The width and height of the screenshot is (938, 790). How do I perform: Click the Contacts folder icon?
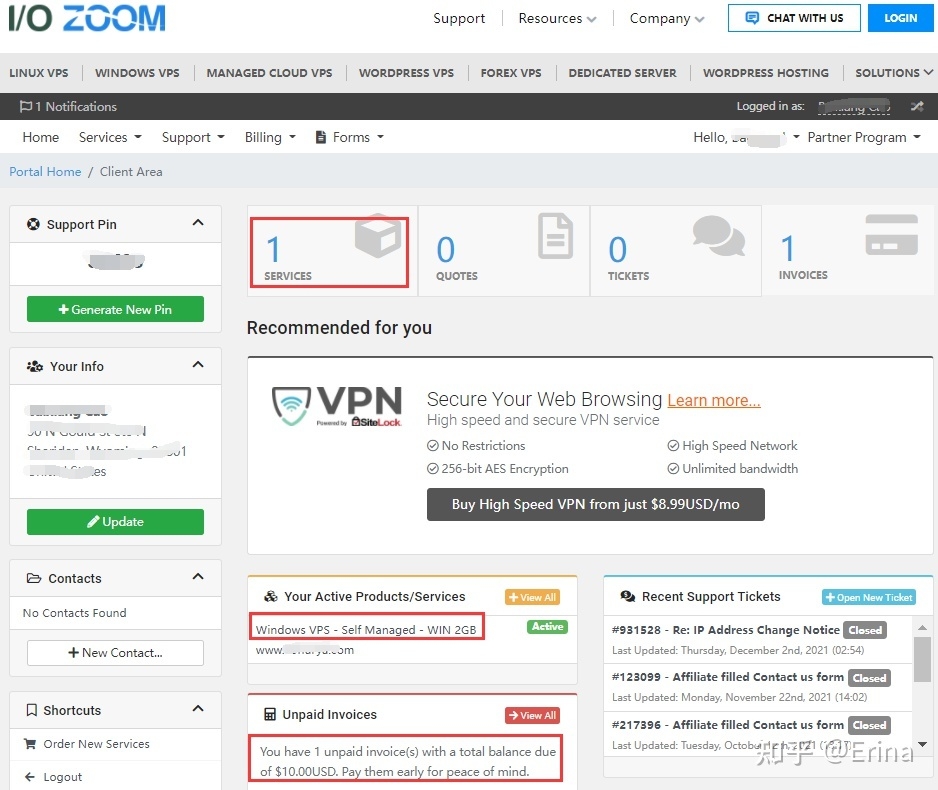coord(34,578)
